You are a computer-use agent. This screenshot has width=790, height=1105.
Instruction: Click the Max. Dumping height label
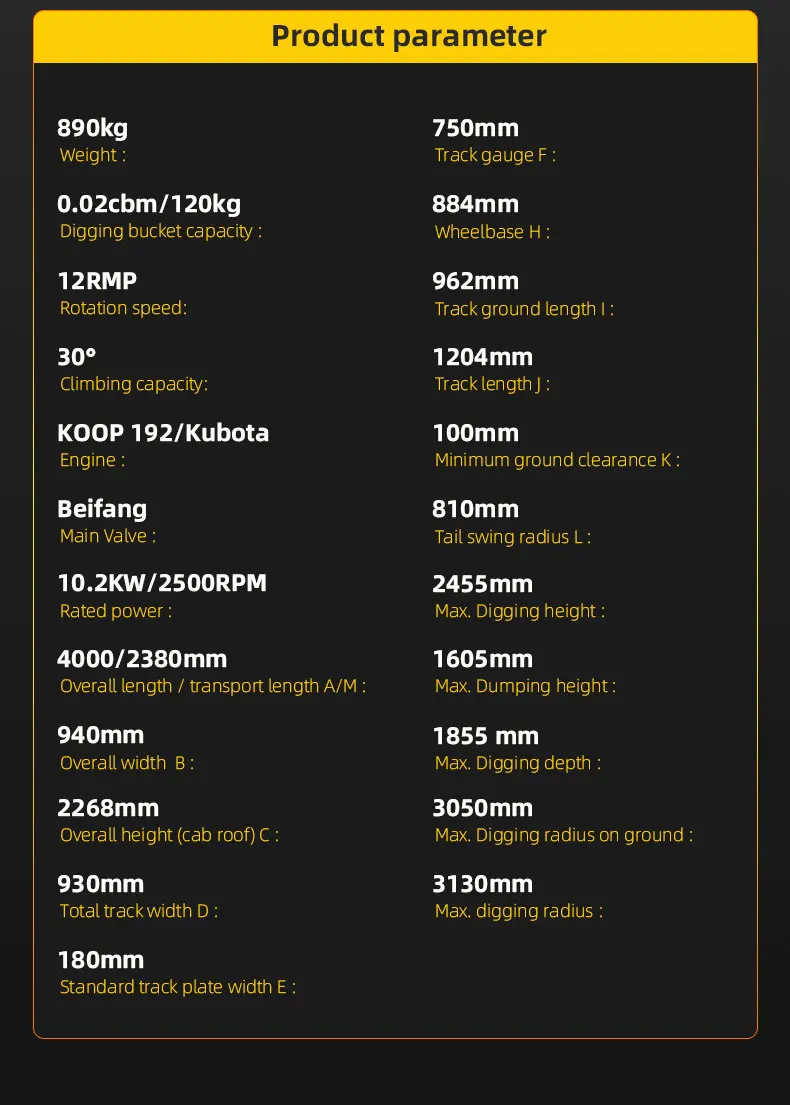pos(525,686)
